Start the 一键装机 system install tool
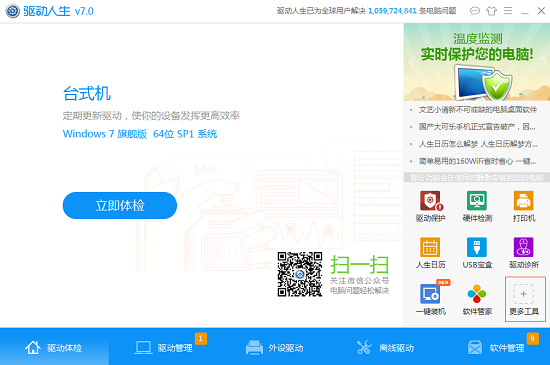550x365 pixels. (430, 299)
